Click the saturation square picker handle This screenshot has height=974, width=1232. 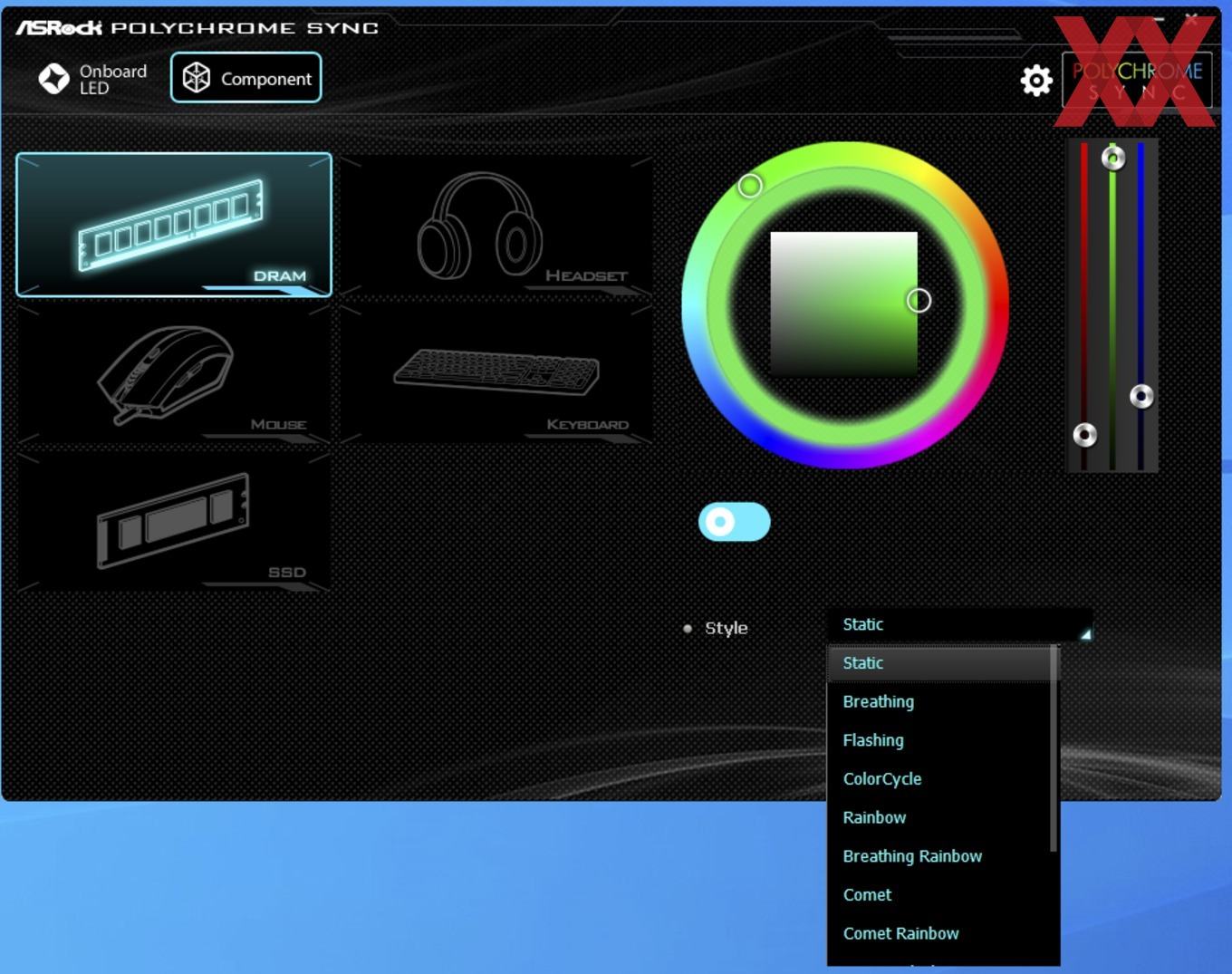pos(919,301)
